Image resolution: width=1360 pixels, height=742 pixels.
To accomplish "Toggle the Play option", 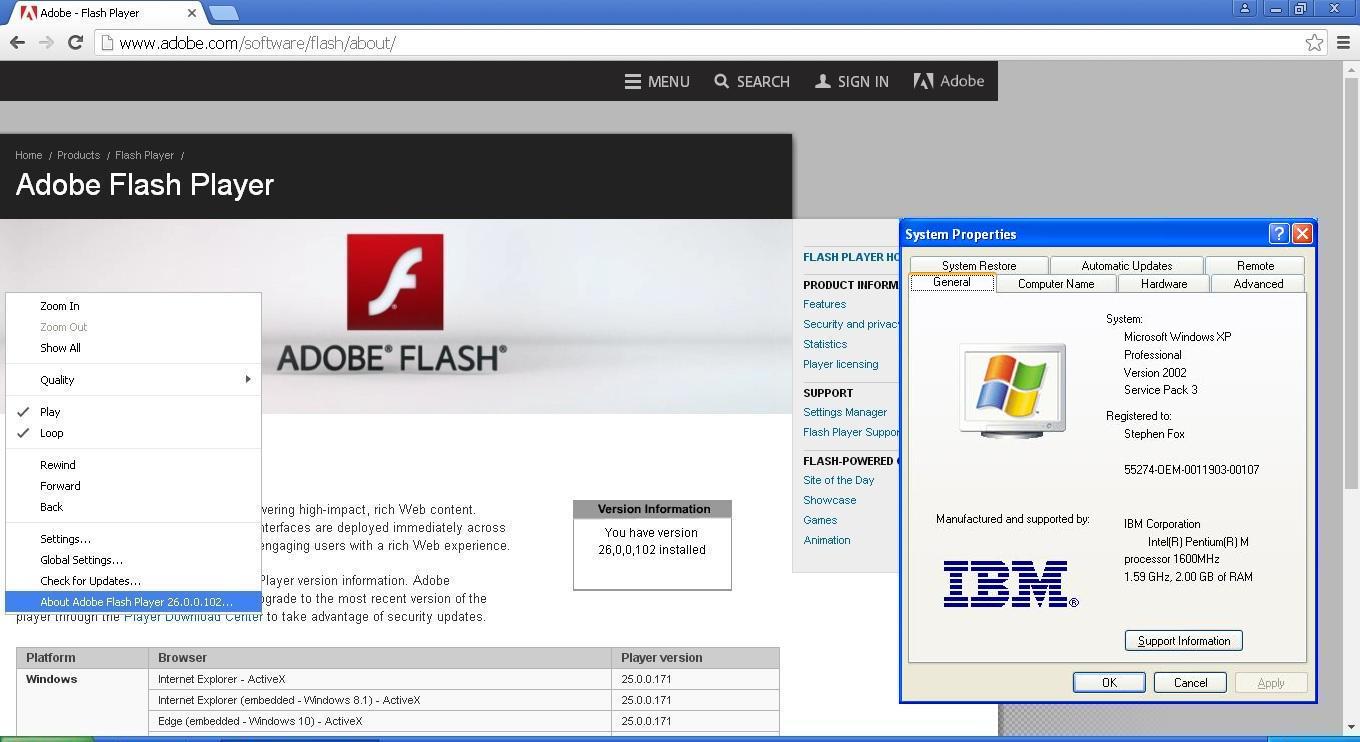I will tap(133, 412).
